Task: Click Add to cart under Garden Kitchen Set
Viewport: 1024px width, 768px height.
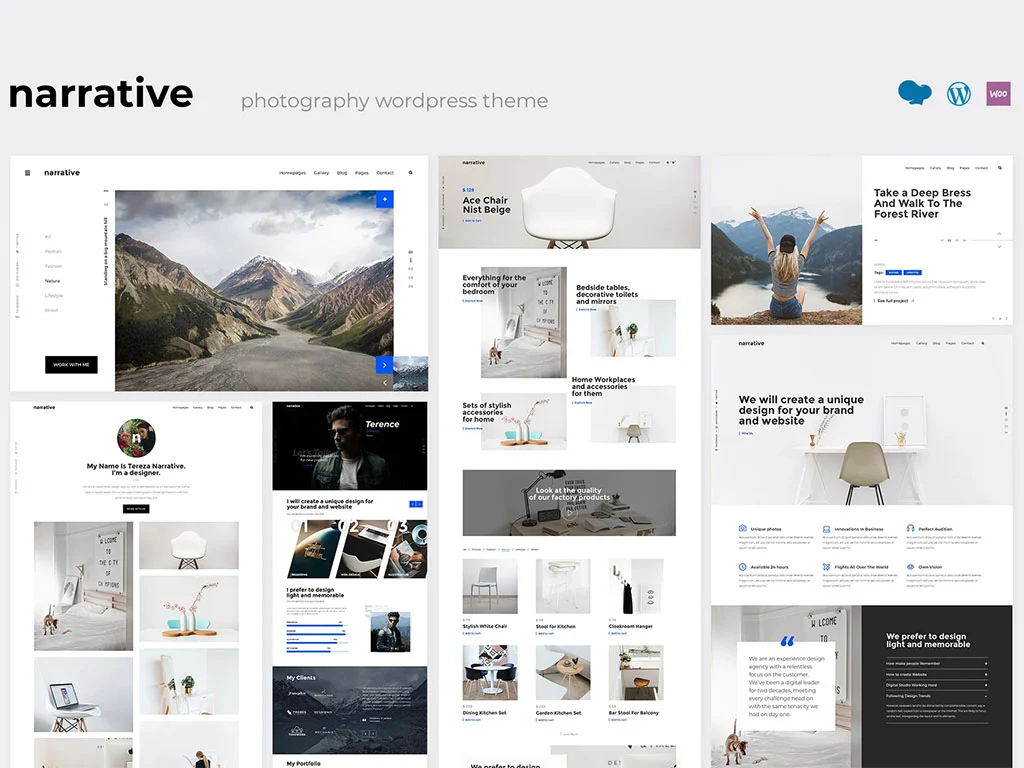Action: click(x=545, y=720)
